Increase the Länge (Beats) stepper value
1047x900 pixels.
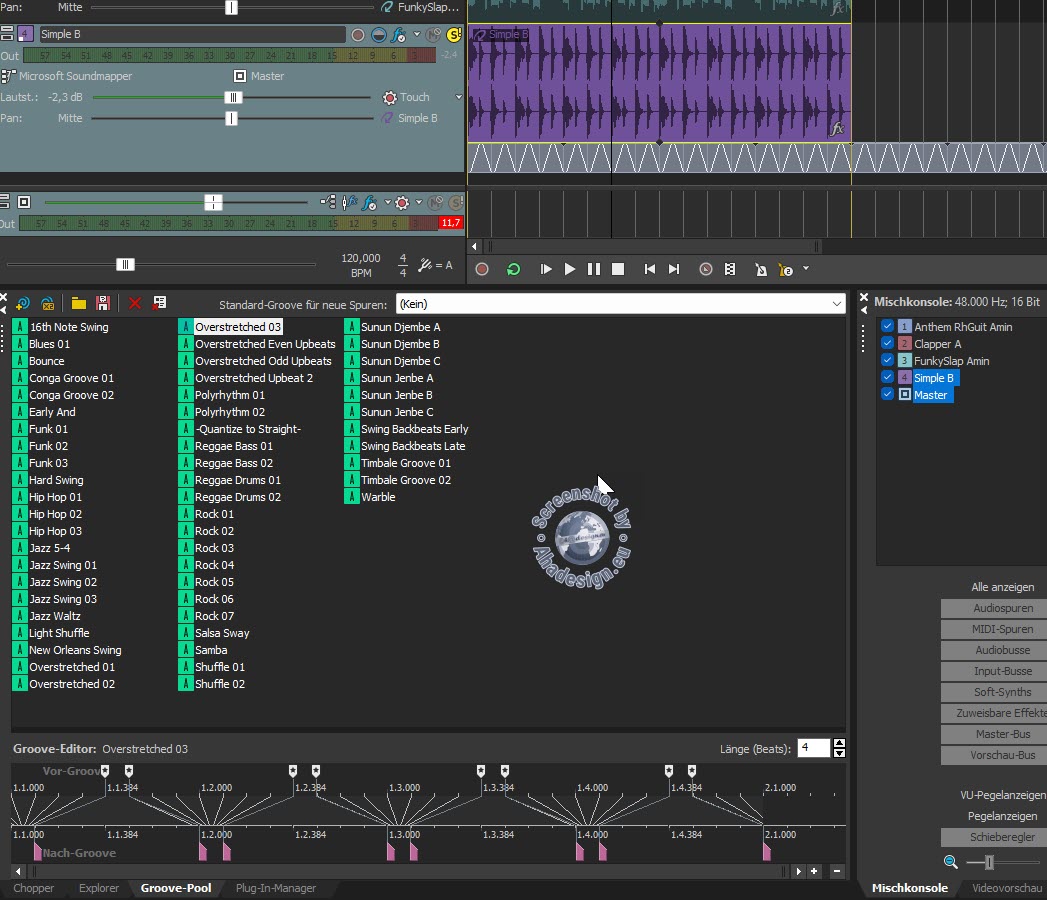point(839,743)
